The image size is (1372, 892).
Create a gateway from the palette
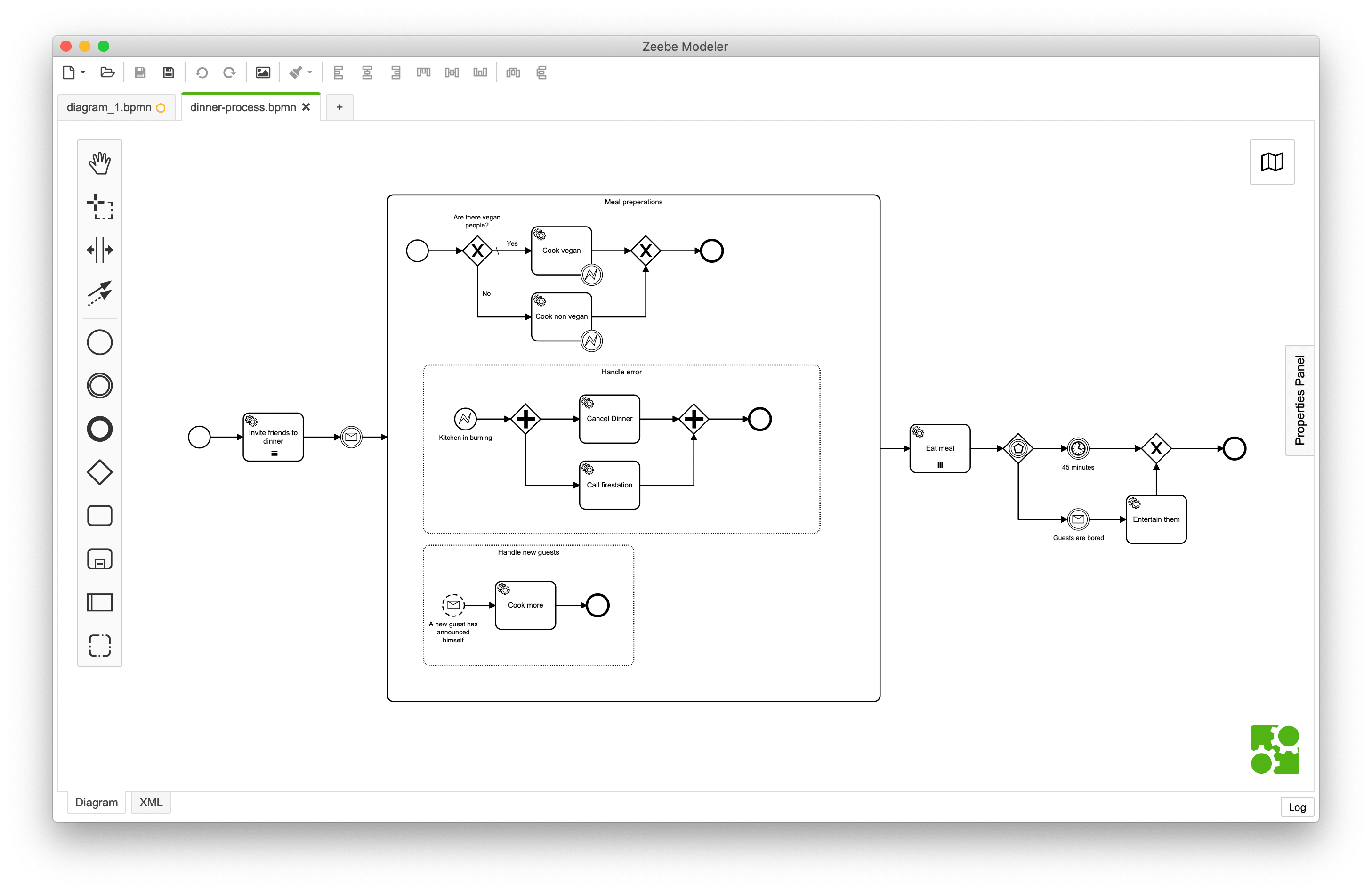(100, 472)
